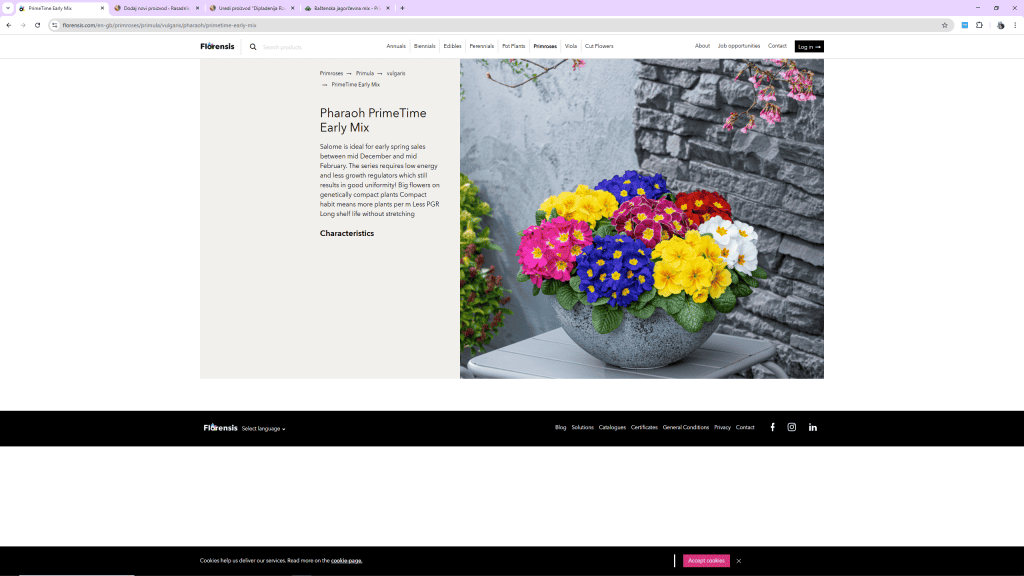Screen dimensions: 1024x576
Task: Close the PrimeTime Early Mix tab
Action: click(x=102, y=8)
